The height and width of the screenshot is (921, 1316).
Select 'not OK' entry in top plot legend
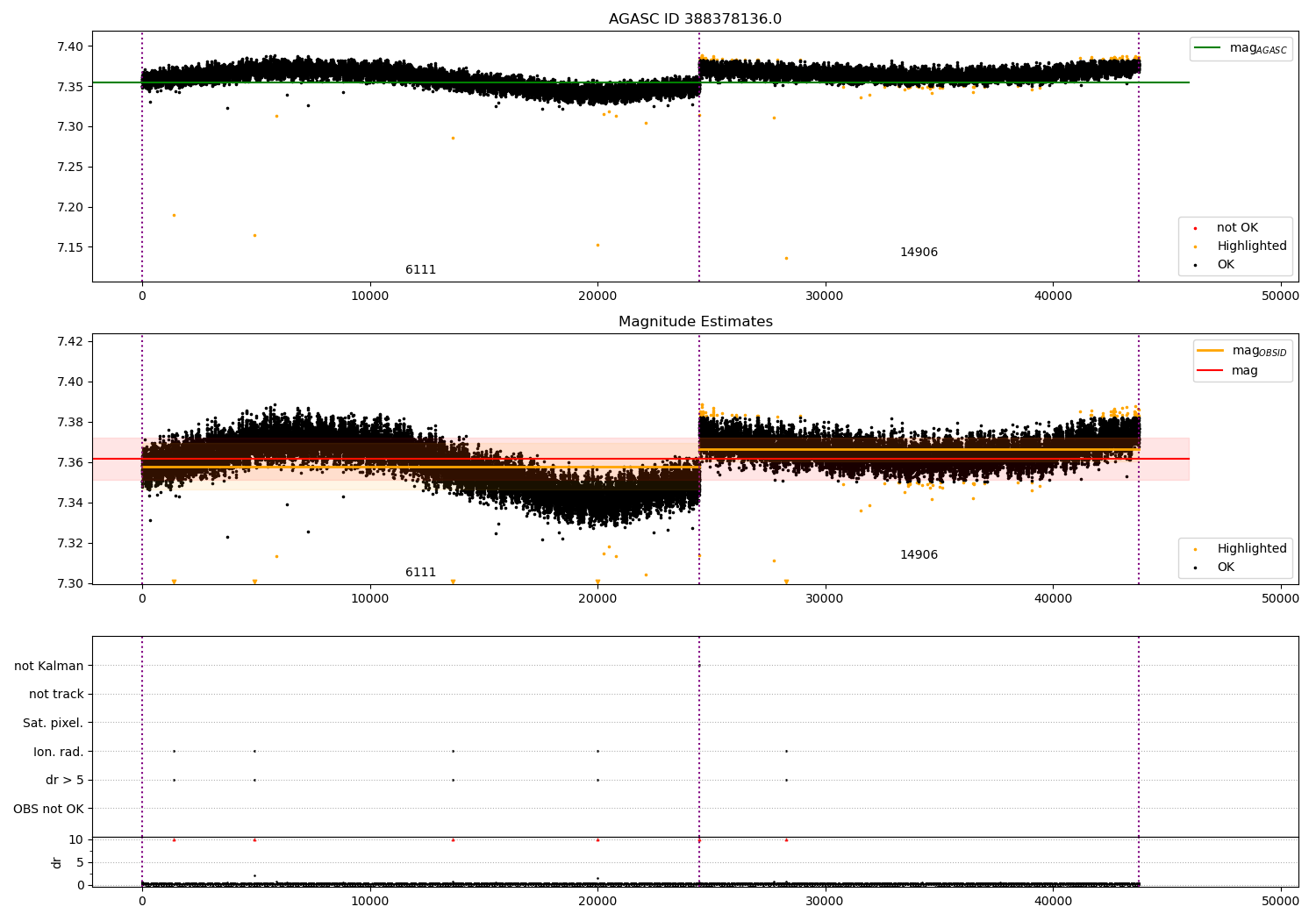1237,228
